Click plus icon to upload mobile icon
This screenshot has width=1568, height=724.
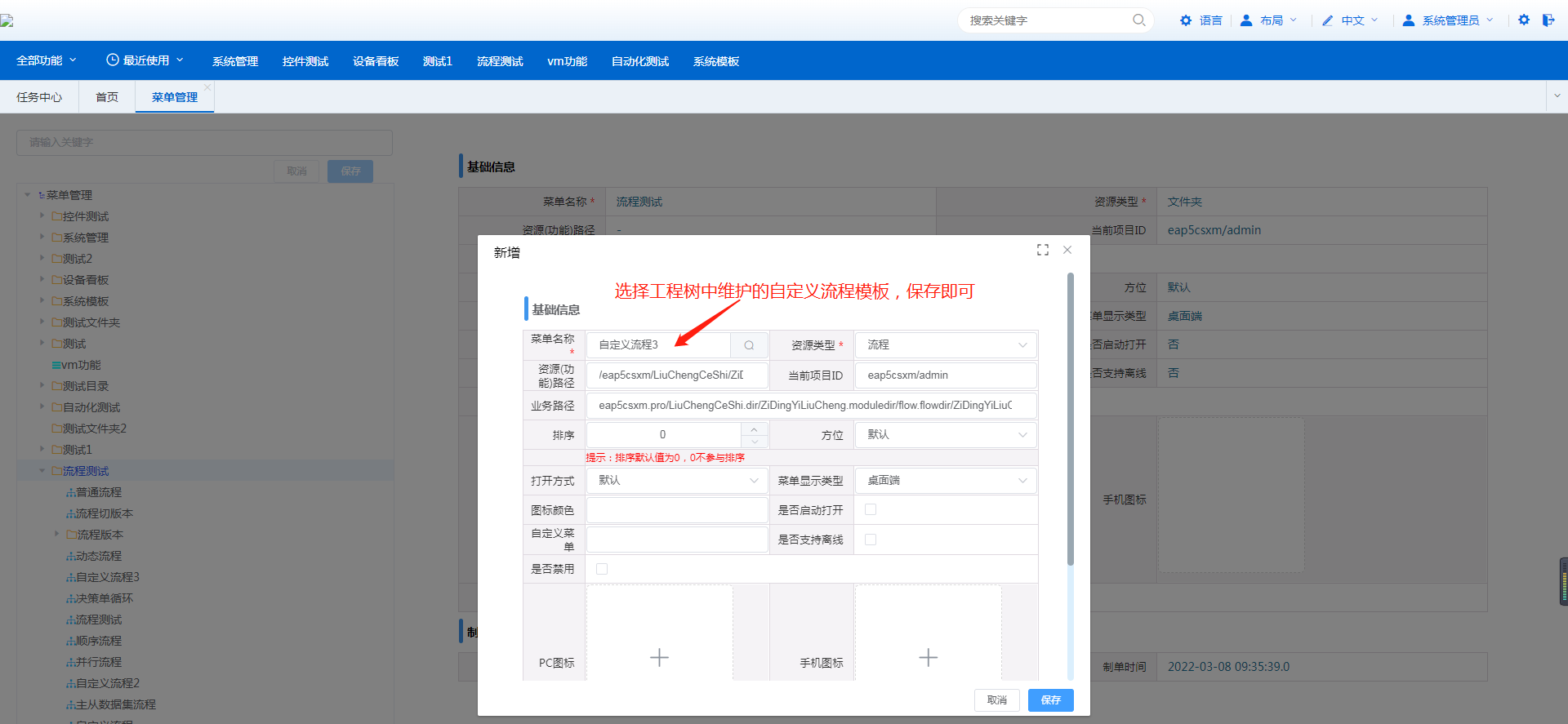coord(928,657)
